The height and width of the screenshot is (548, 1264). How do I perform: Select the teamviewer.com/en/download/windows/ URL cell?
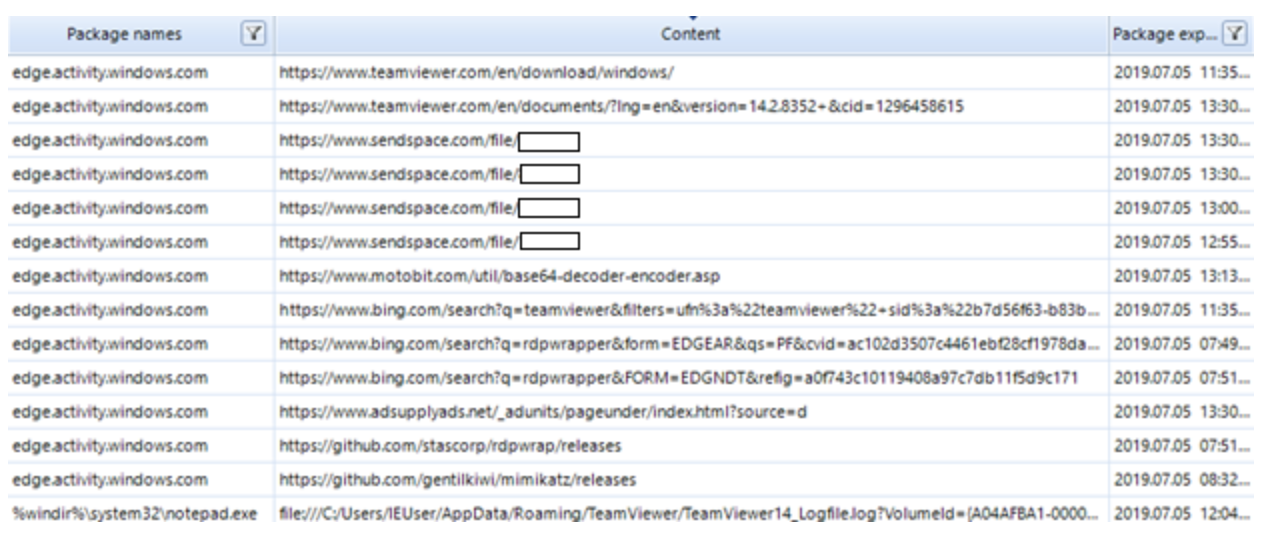(691, 72)
